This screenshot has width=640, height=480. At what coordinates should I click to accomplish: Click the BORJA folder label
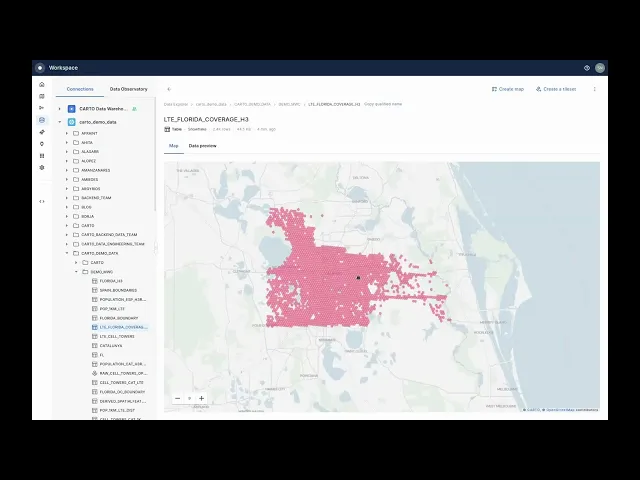coord(87,216)
